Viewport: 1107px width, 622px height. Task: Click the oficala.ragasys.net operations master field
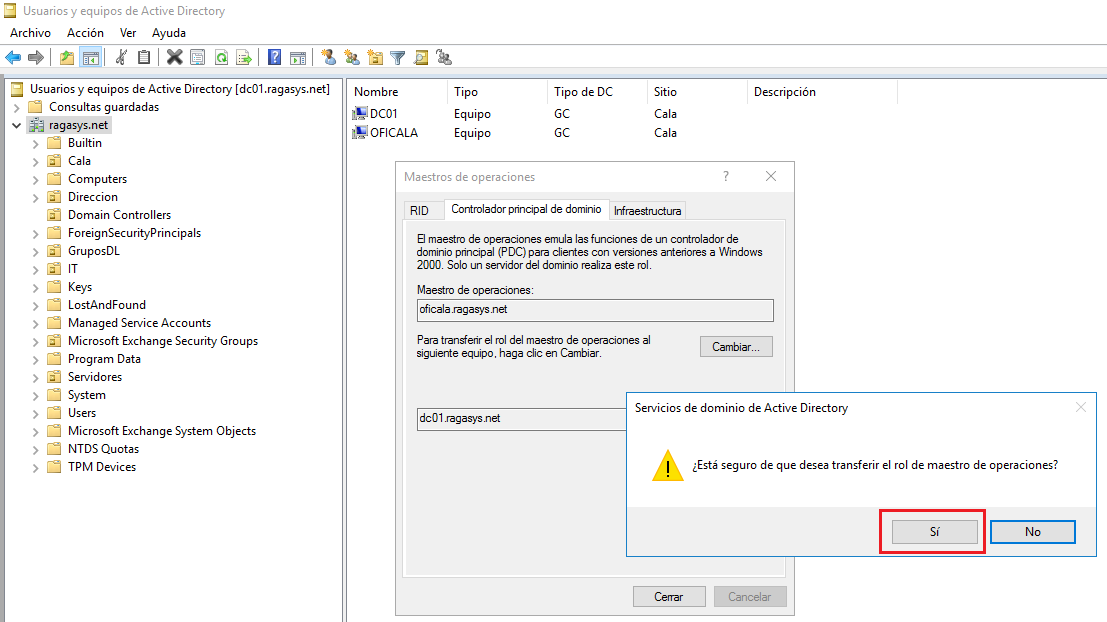click(595, 310)
